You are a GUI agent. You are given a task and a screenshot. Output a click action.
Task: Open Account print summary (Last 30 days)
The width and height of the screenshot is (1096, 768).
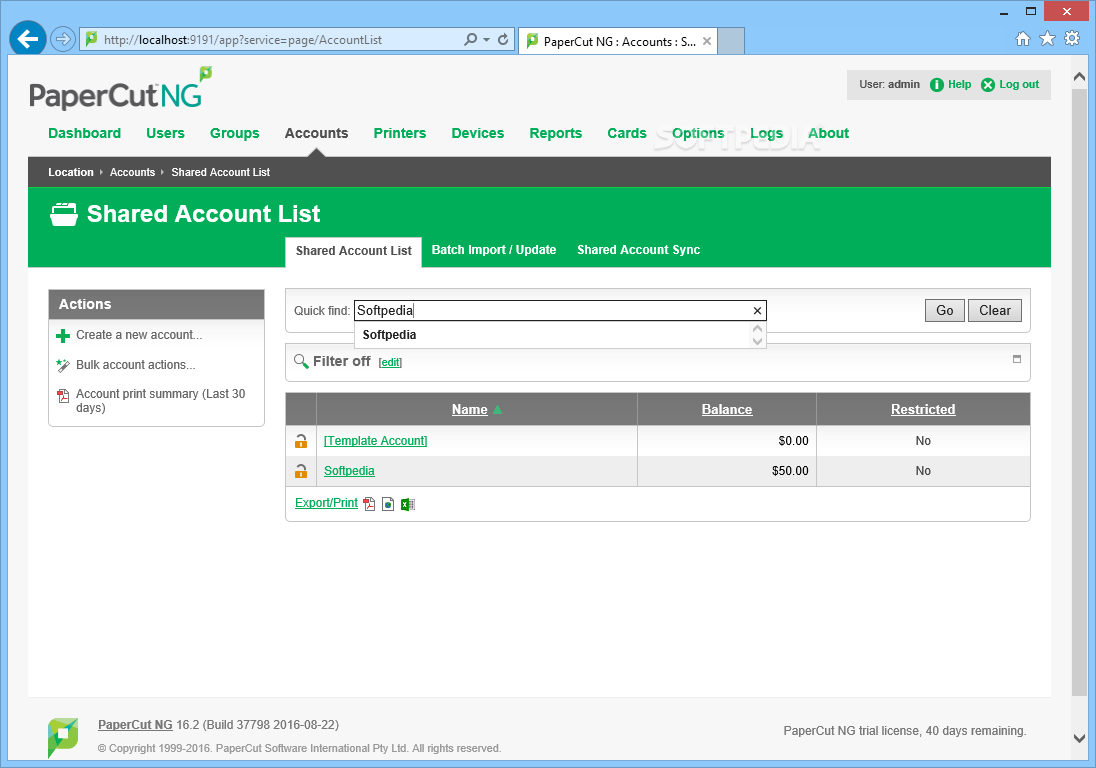point(160,400)
